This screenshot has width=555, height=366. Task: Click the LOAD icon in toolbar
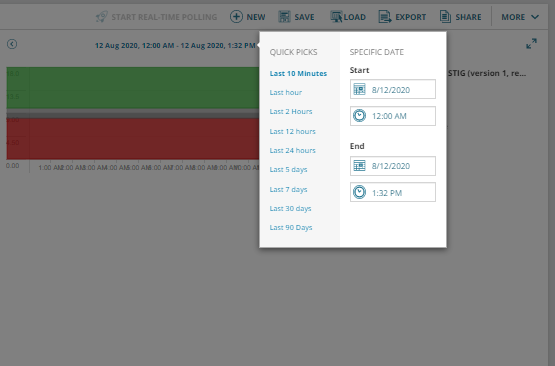(x=336, y=17)
